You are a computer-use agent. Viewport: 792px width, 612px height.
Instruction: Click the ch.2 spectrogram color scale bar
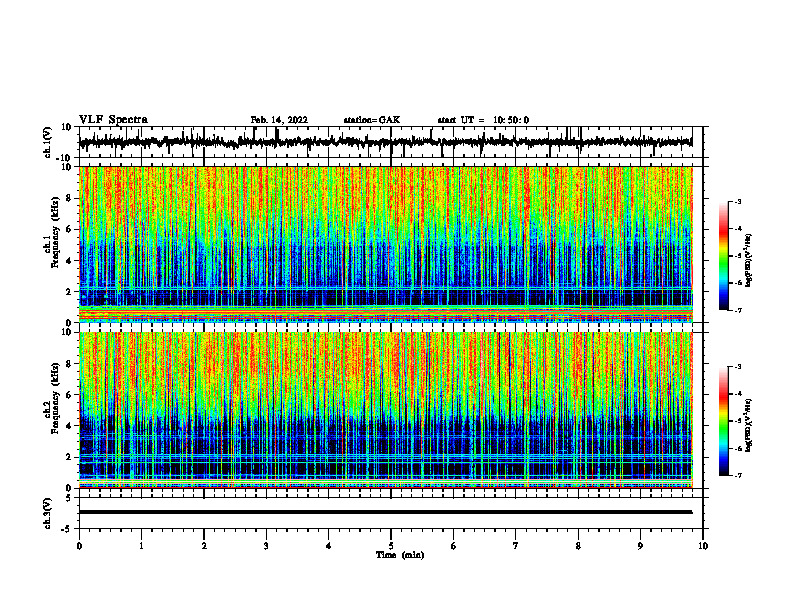(723, 421)
